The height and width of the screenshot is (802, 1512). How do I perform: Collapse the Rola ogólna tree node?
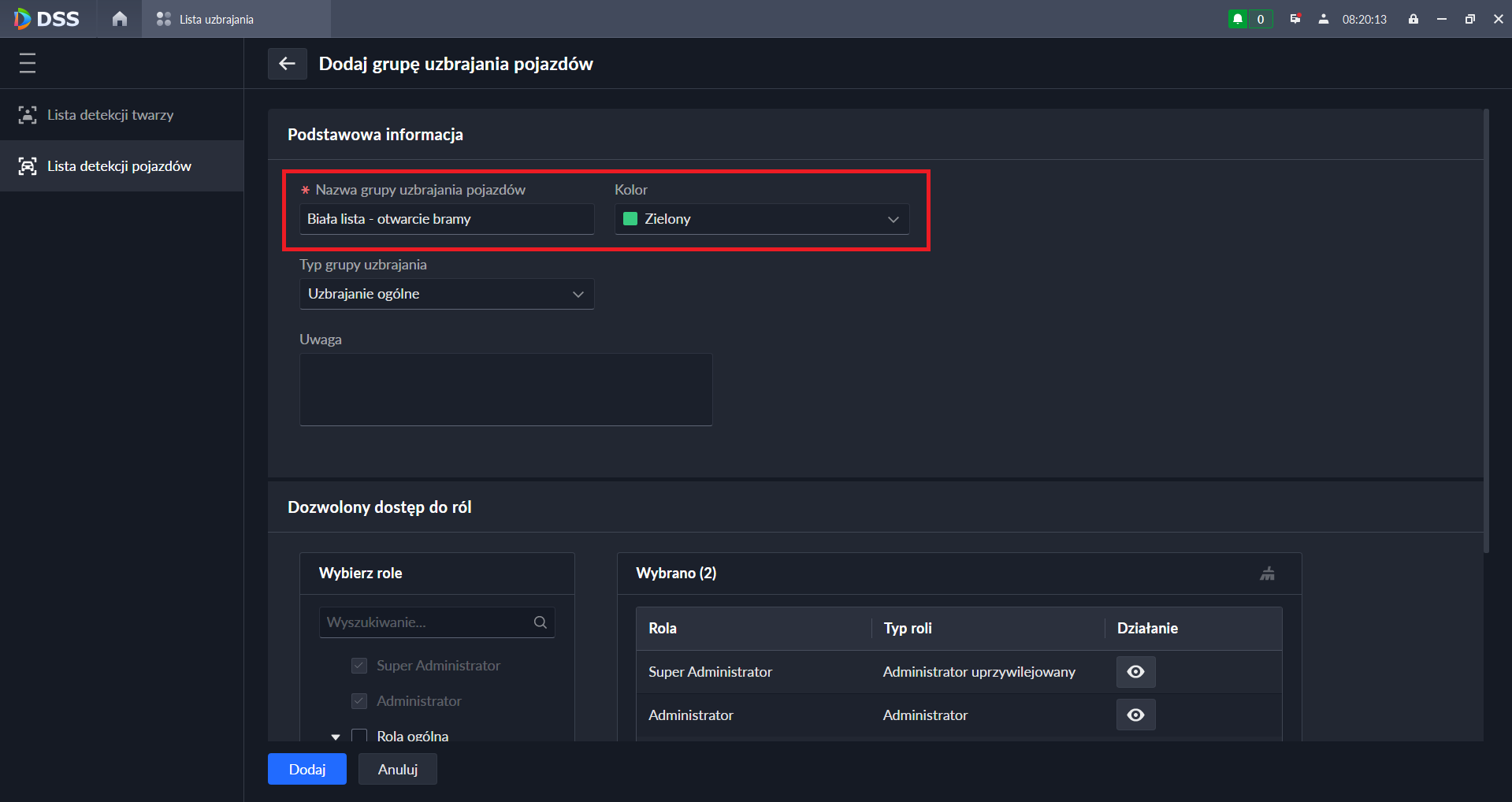(336, 737)
